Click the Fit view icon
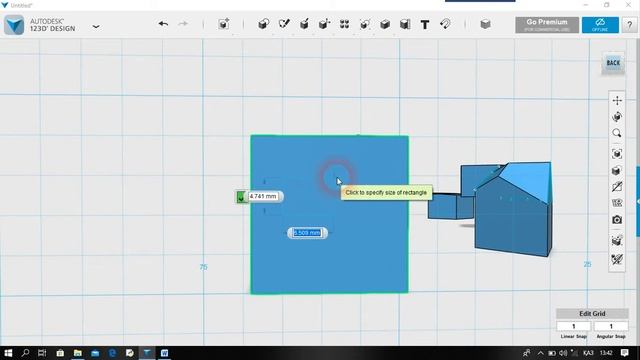This screenshot has height=360, width=640. point(617,154)
